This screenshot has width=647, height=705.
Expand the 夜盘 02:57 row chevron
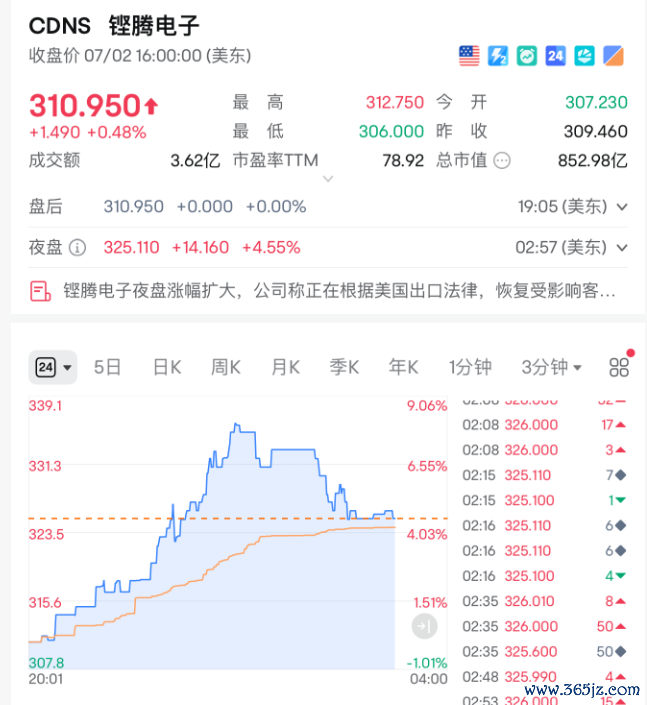622,248
